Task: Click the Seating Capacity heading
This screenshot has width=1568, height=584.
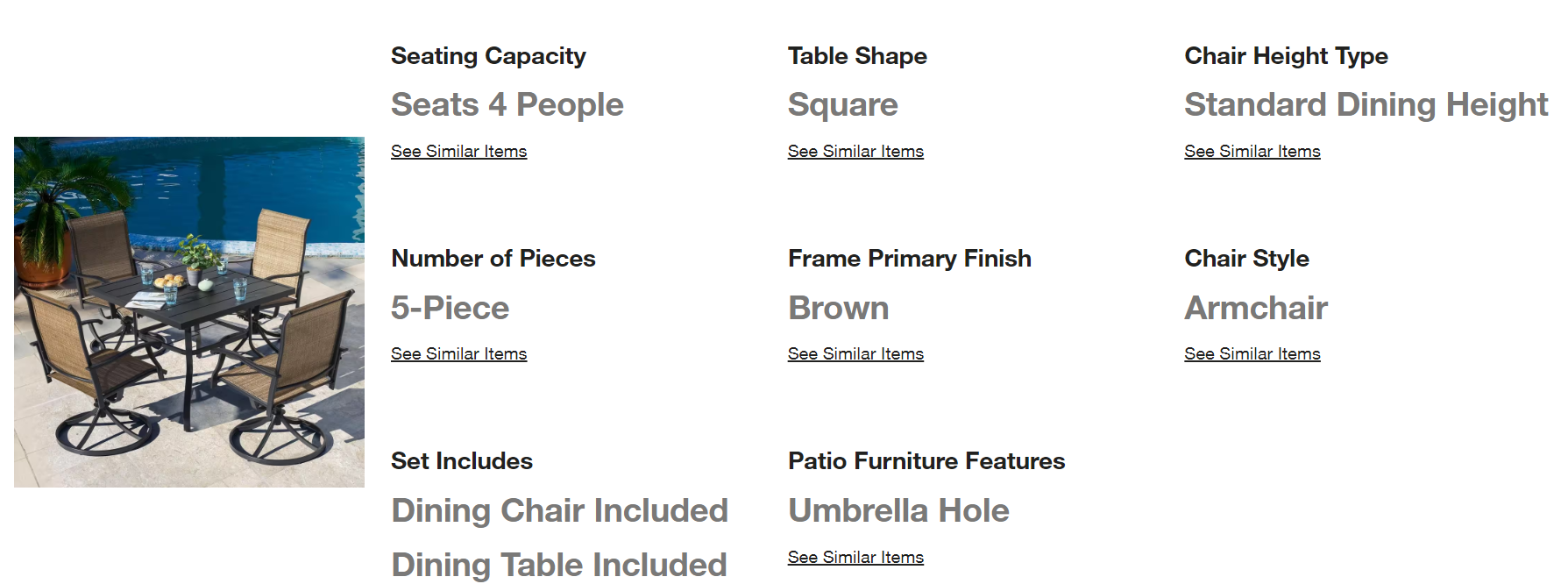Action: pos(488,56)
